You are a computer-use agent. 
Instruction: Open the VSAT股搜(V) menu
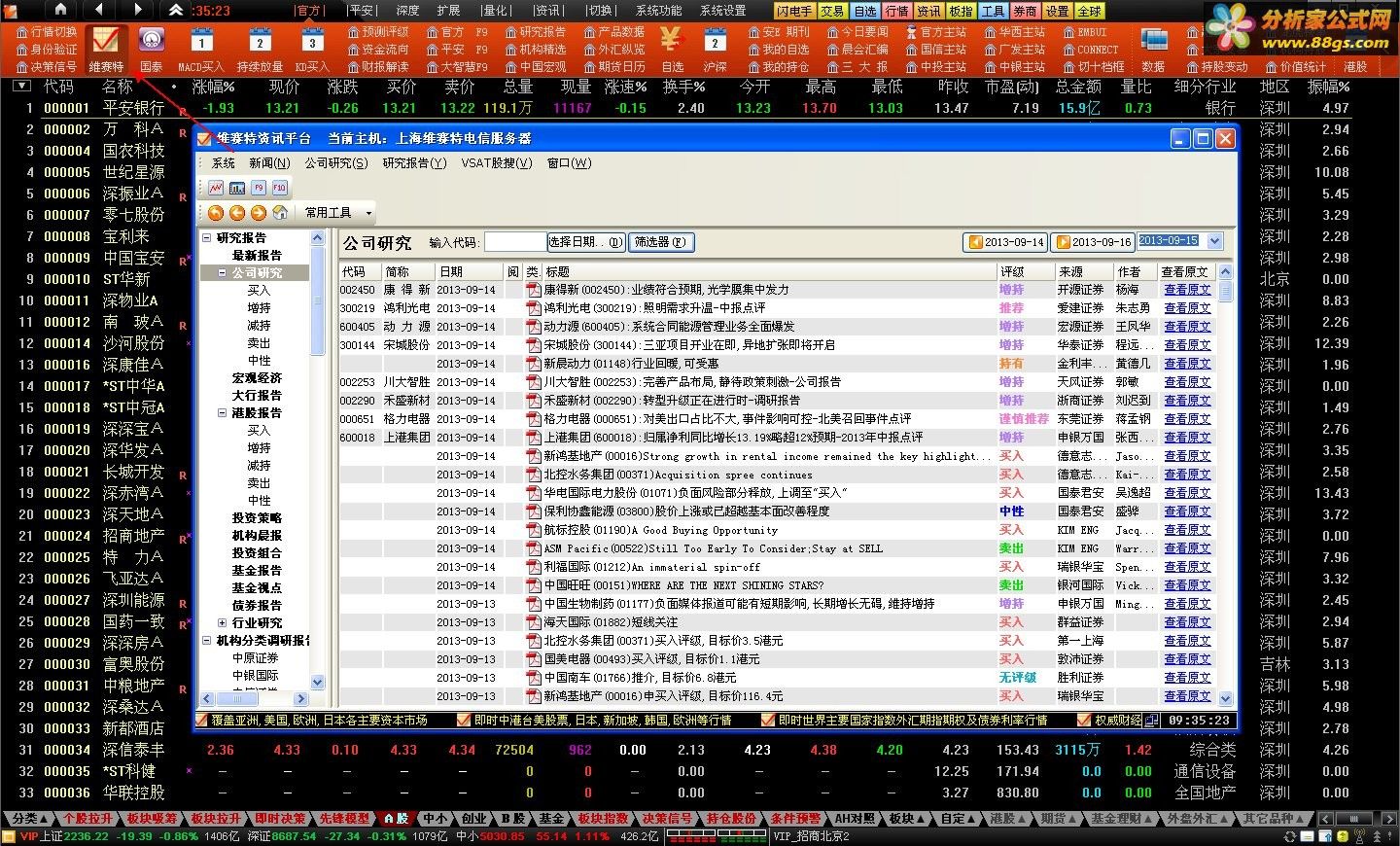tap(496, 163)
